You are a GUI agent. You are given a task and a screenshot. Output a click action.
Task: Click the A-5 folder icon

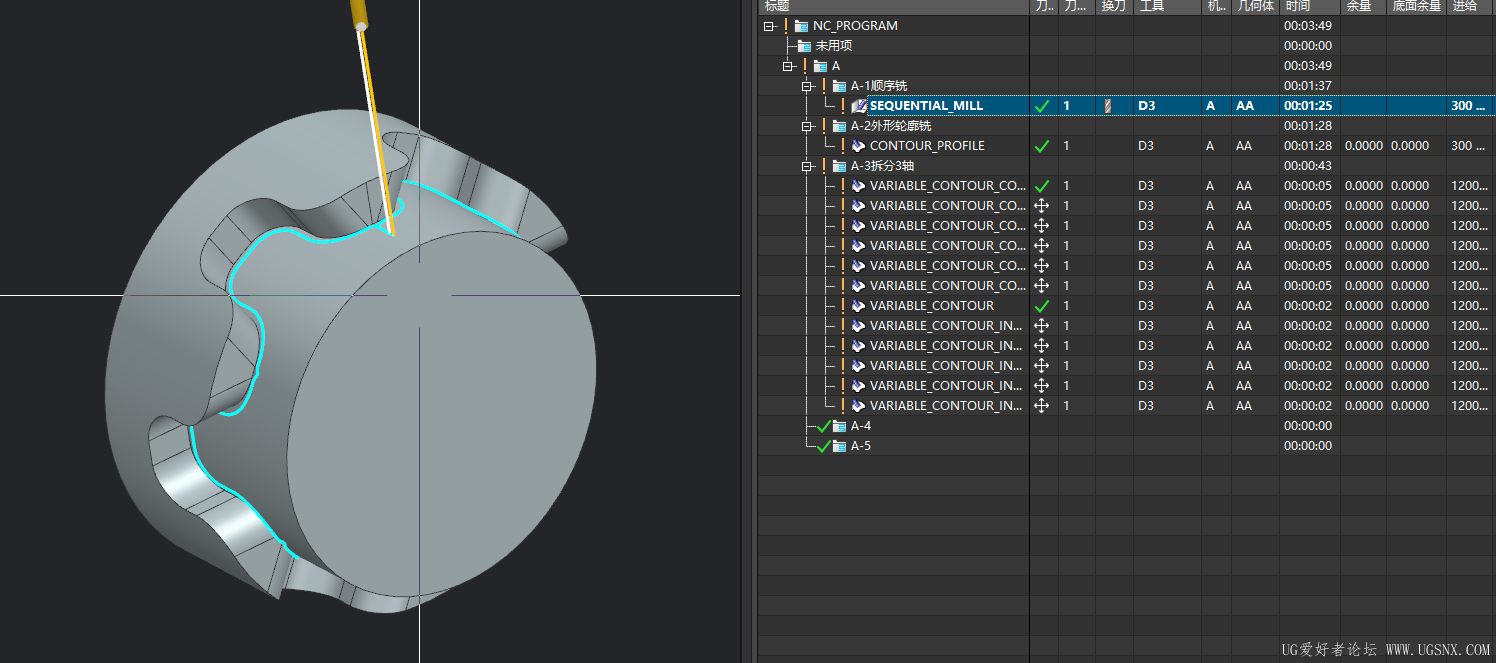point(840,446)
